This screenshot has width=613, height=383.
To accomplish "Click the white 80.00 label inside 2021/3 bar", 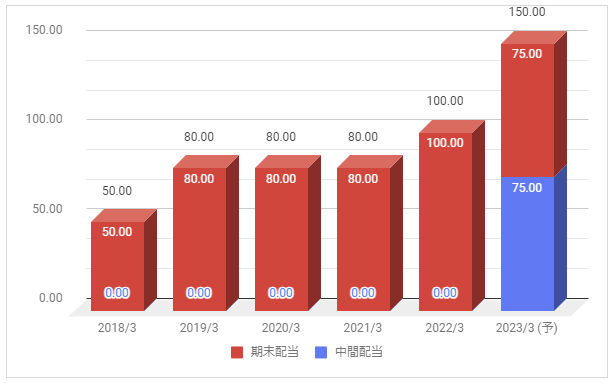I will 363,179.
